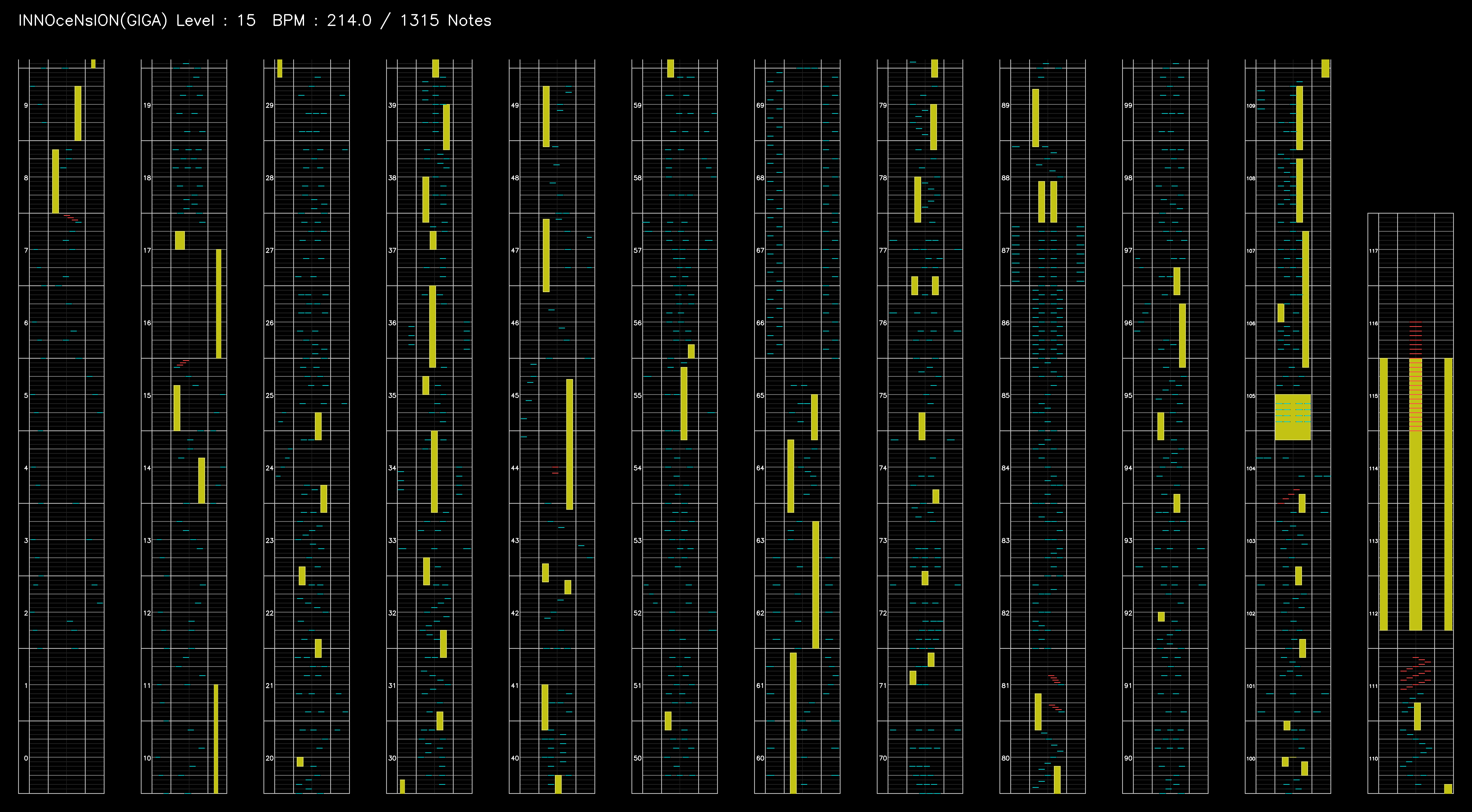Image resolution: width=1472 pixels, height=812 pixels.
Task: Click the center long note spanning measures 112-115
Action: tap(1415, 494)
